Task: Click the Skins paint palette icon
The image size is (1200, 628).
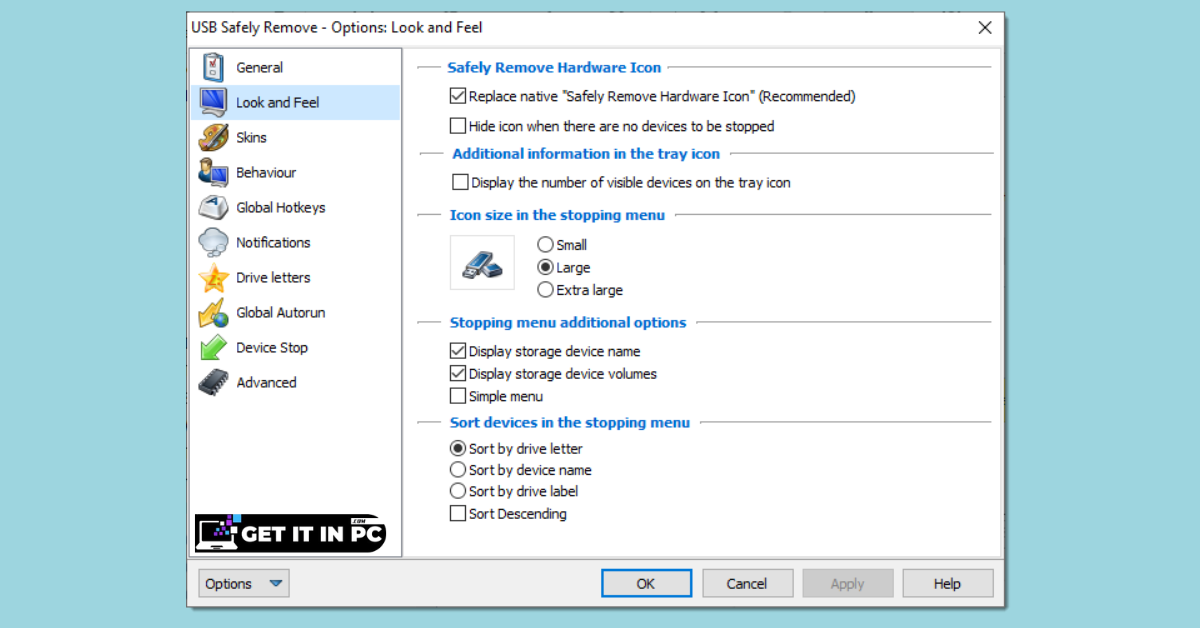Action: [213, 137]
